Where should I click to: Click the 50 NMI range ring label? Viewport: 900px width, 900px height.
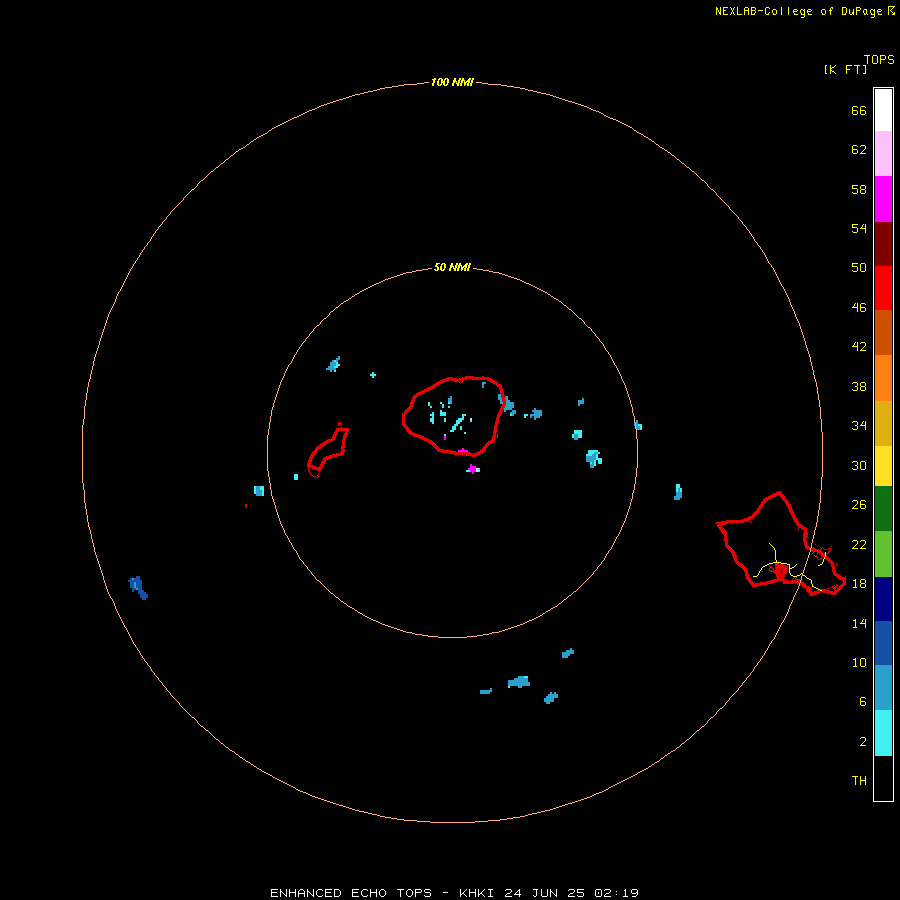click(x=452, y=267)
